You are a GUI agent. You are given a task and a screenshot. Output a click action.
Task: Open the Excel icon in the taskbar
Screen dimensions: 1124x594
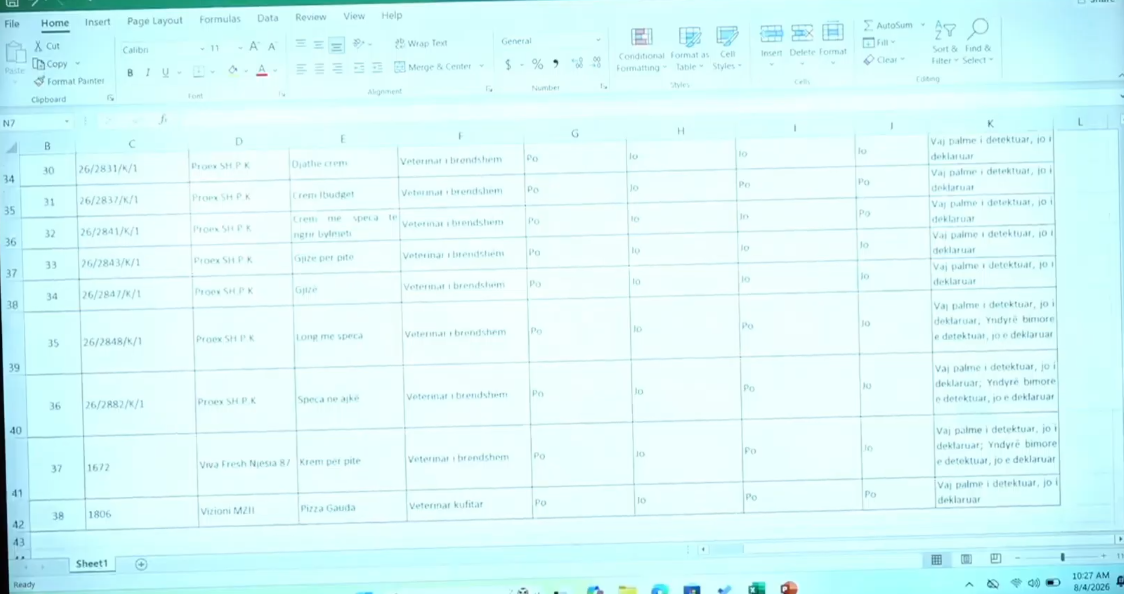click(x=755, y=588)
